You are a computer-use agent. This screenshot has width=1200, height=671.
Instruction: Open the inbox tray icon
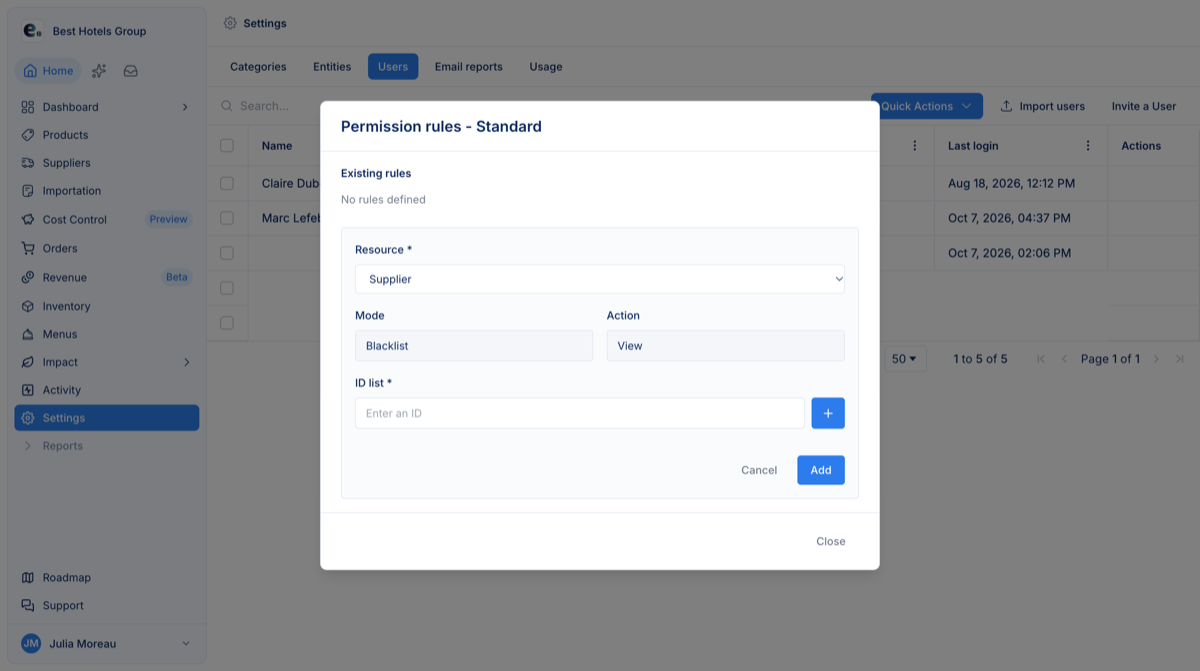(x=131, y=71)
